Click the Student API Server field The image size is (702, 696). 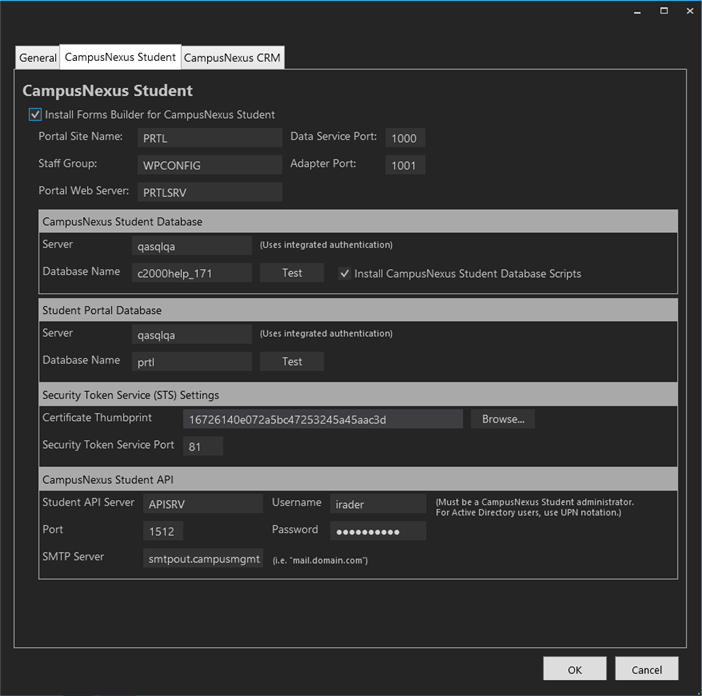click(203, 504)
